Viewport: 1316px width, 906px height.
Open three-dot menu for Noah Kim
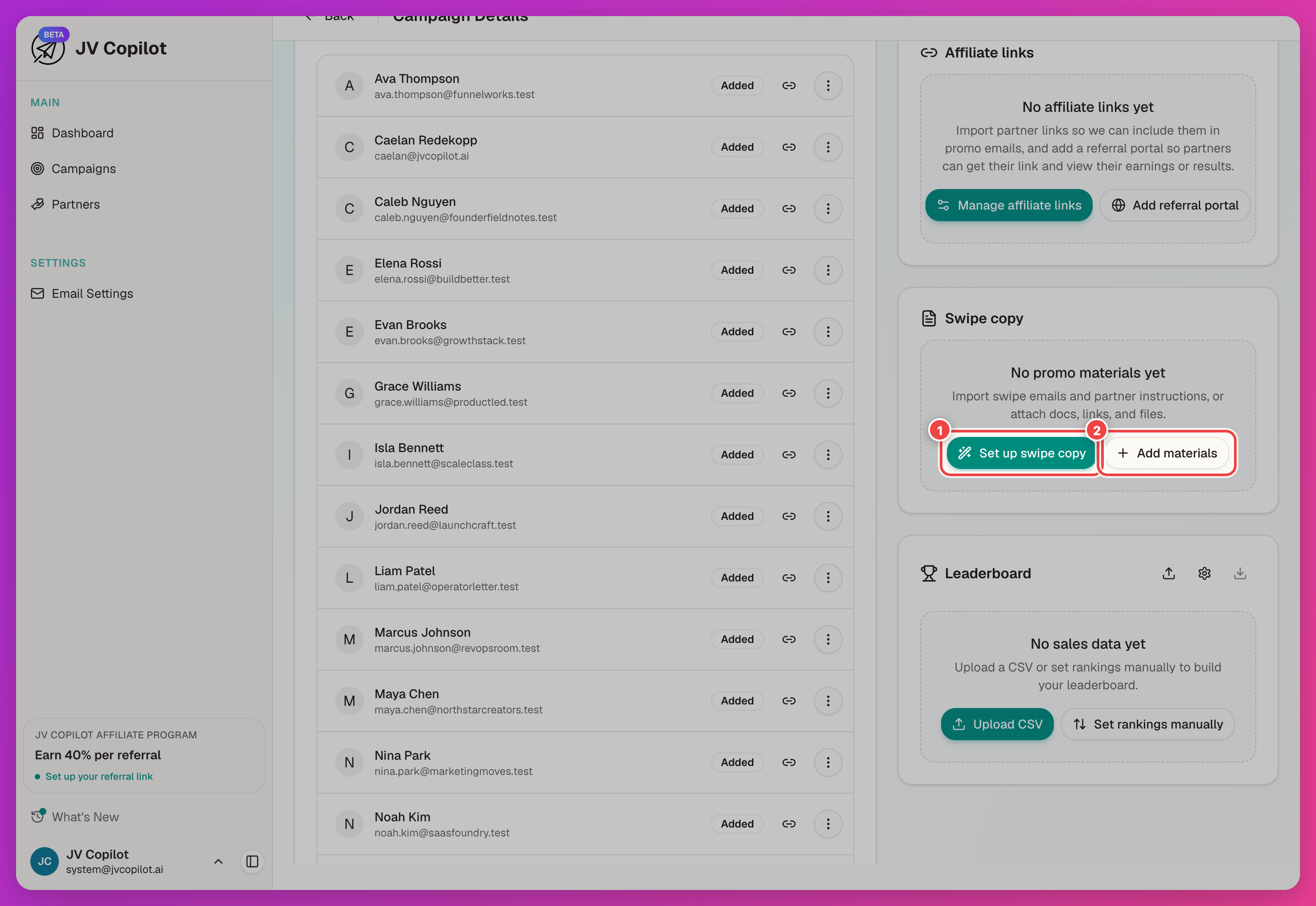pyautogui.click(x=828, y=824)
